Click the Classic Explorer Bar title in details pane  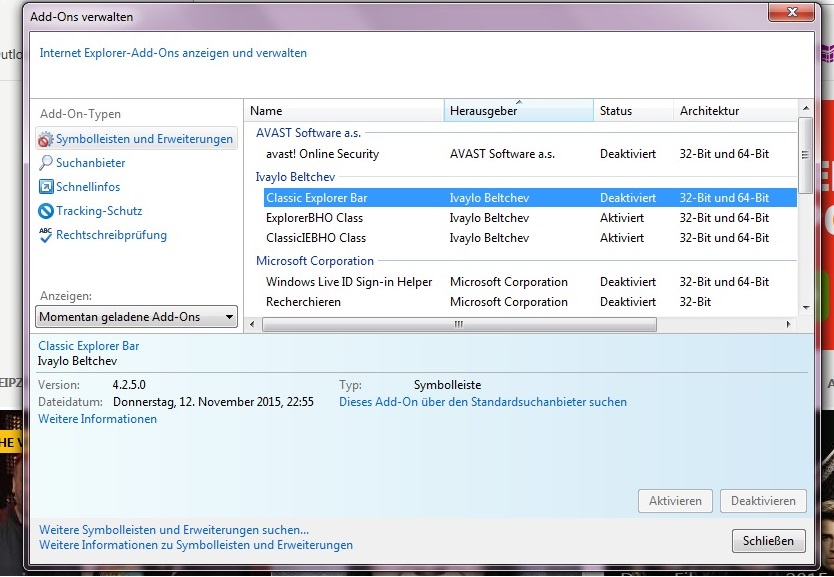88,346
